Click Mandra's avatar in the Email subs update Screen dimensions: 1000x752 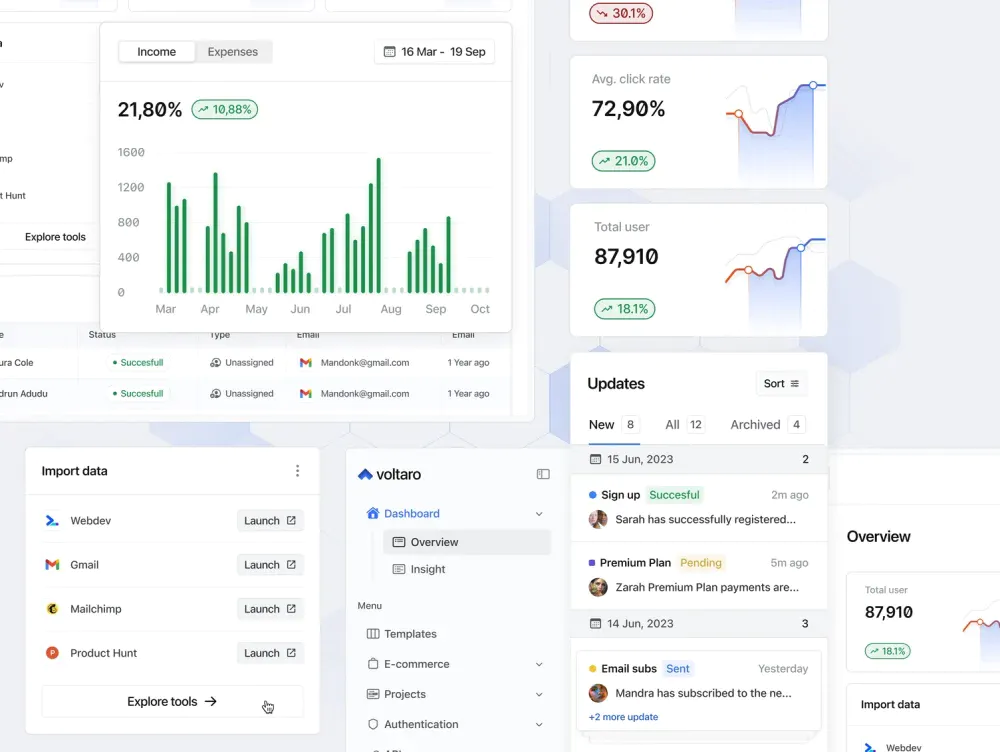tap(598, 693)
